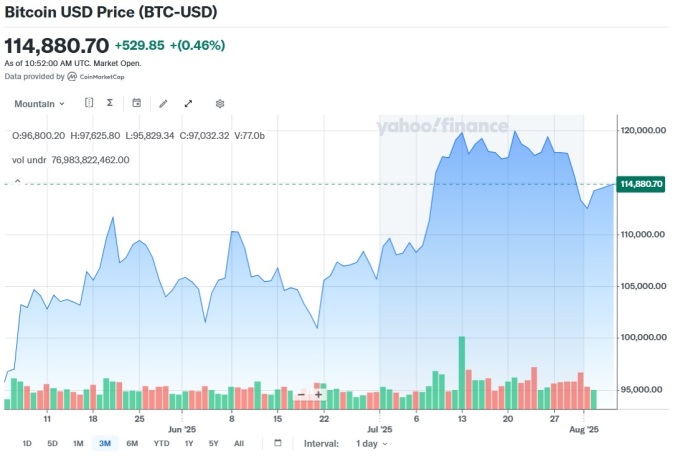Open chart settings gear
The image size is (680, 458).
(x=220, y=103)
